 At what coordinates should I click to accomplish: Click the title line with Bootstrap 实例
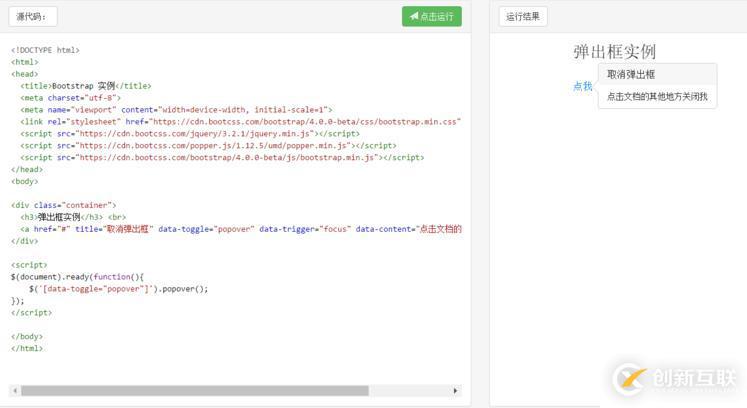pos(86,86)
